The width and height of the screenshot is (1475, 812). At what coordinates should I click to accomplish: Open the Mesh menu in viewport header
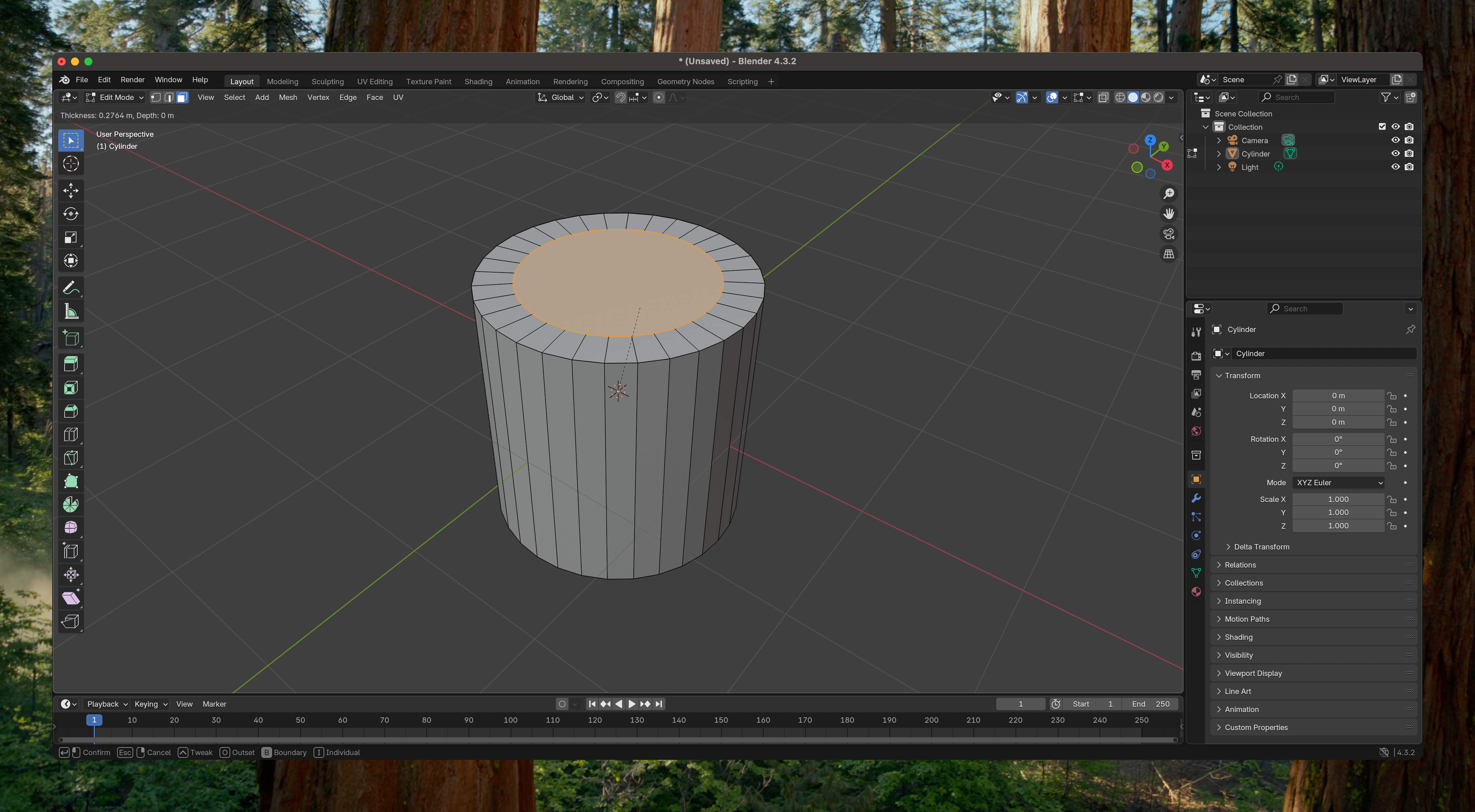pyautogui.click(x=287, y=97)
